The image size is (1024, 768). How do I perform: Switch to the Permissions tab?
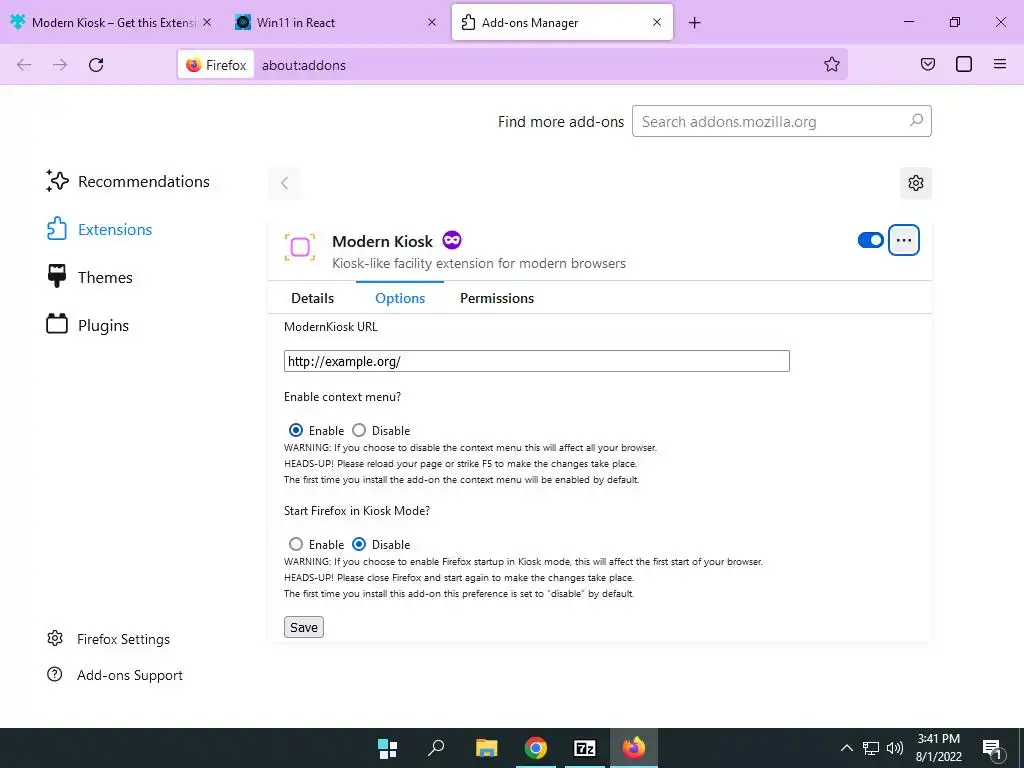click(497, 298)
